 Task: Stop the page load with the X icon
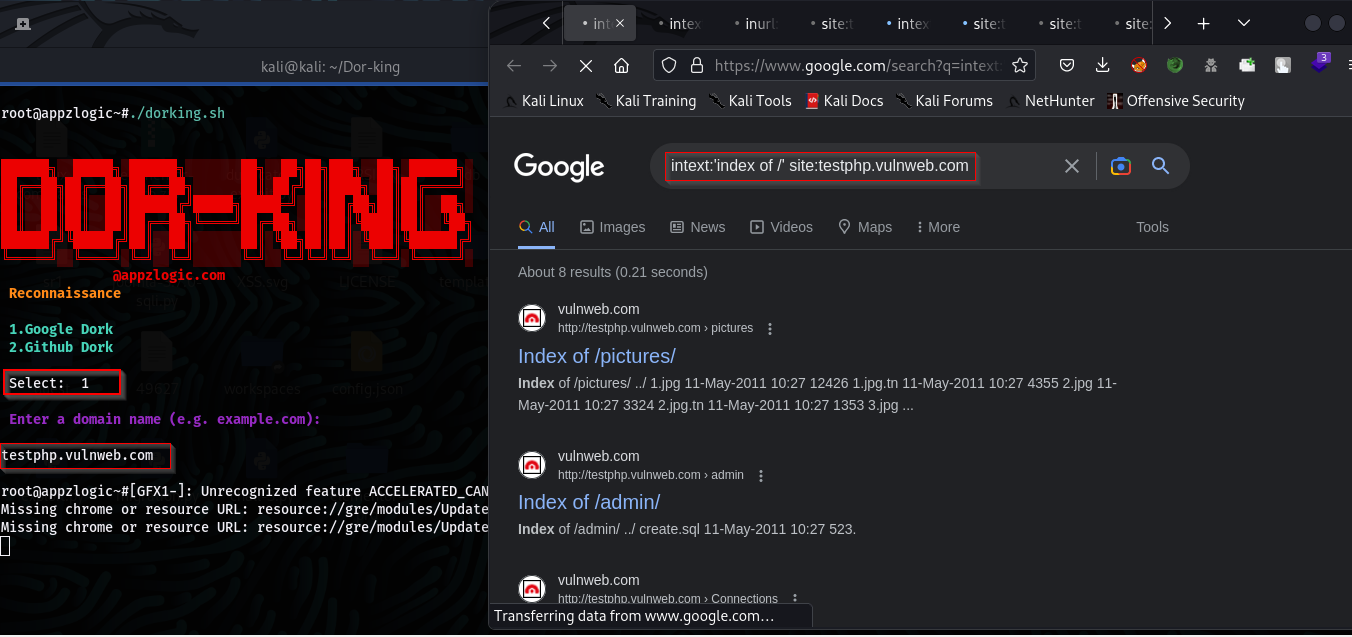pyautogui.click(x=586, y=66)
